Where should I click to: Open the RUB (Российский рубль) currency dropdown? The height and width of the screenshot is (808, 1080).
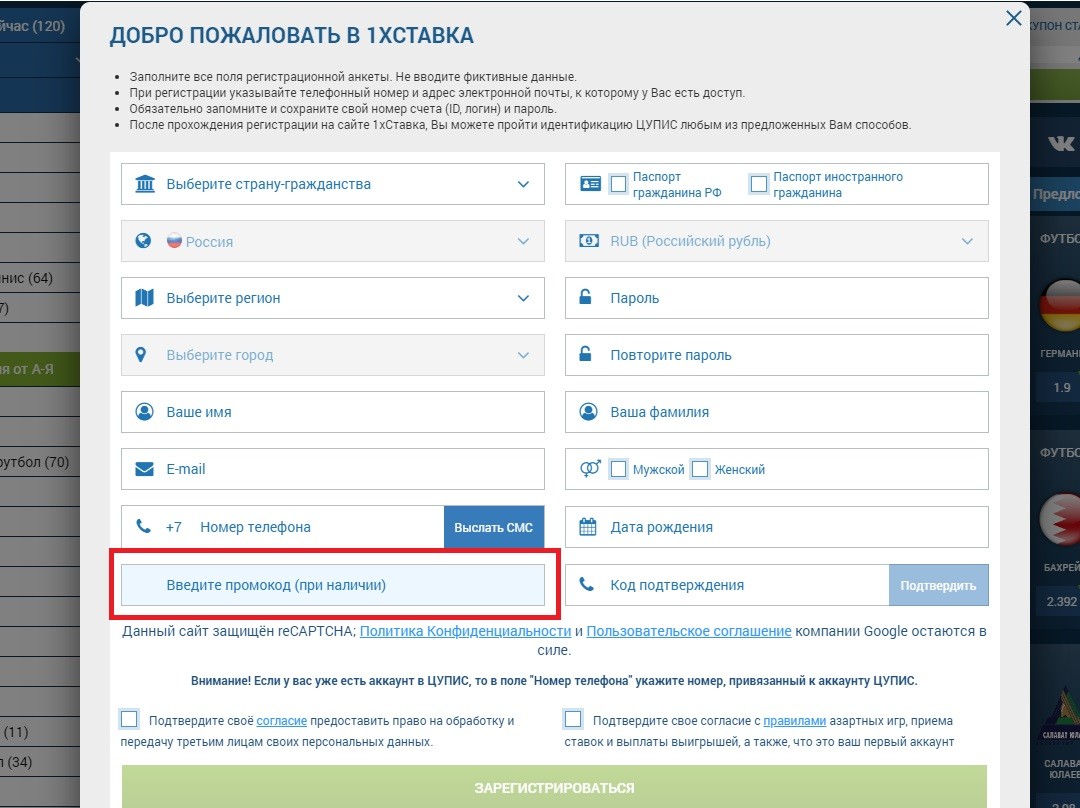coord(777,241)
